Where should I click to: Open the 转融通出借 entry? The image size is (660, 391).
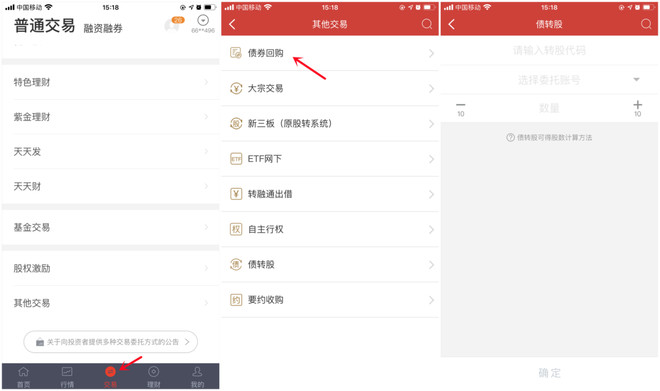pyautogui.click(x=330, y=194)
